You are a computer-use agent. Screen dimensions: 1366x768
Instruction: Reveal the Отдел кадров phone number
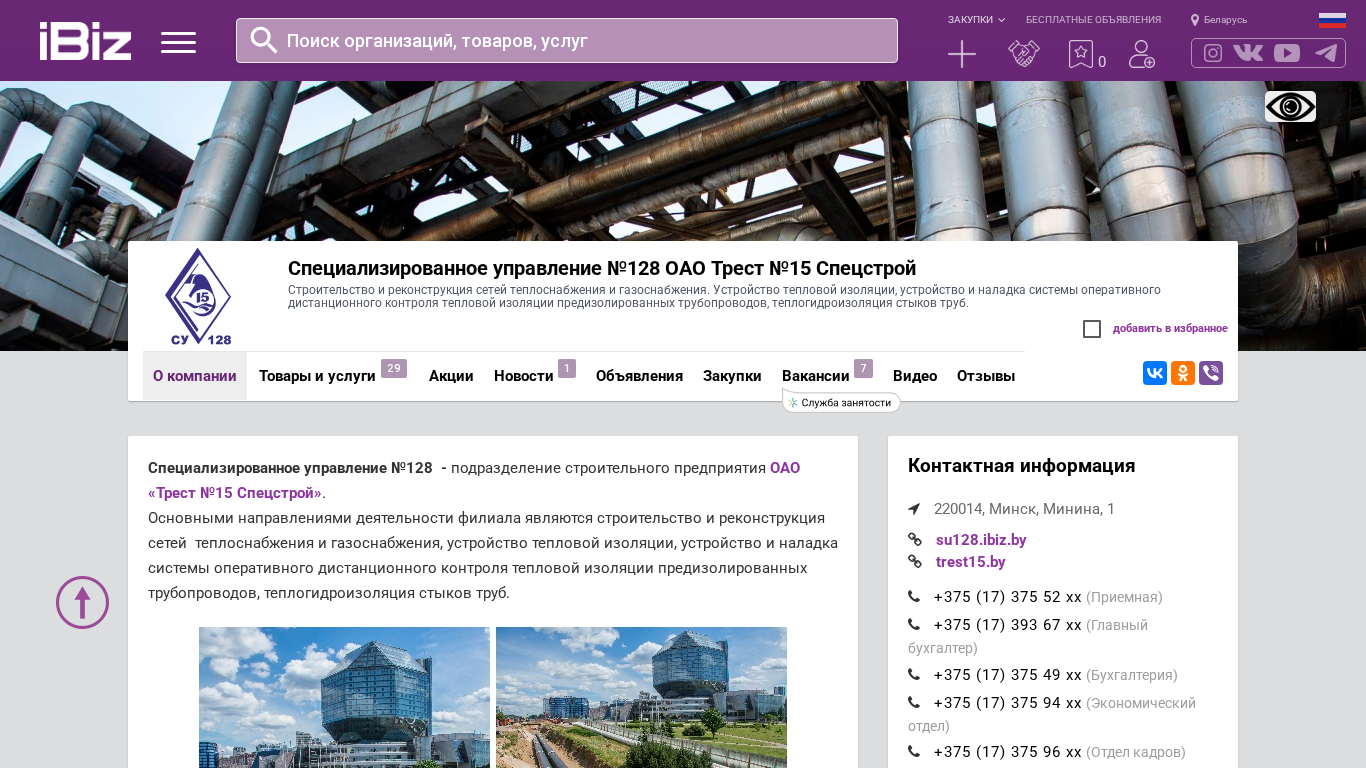pos(1008,752)
